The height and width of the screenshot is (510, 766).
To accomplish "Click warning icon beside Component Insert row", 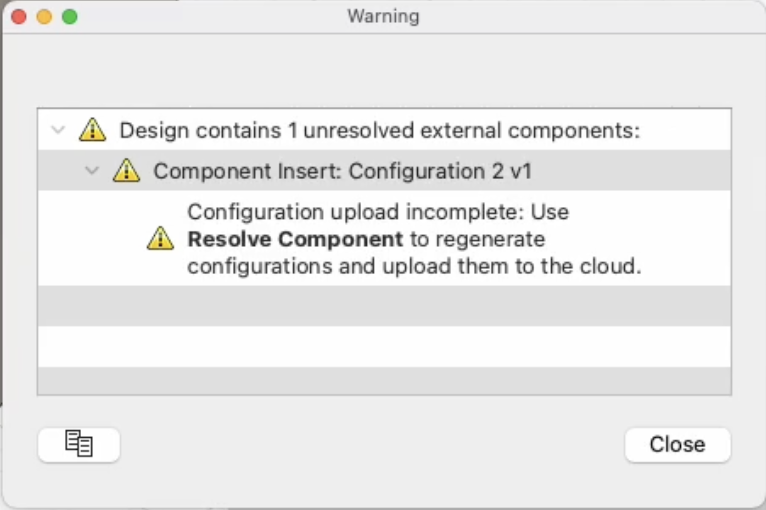I will point(126,171).
